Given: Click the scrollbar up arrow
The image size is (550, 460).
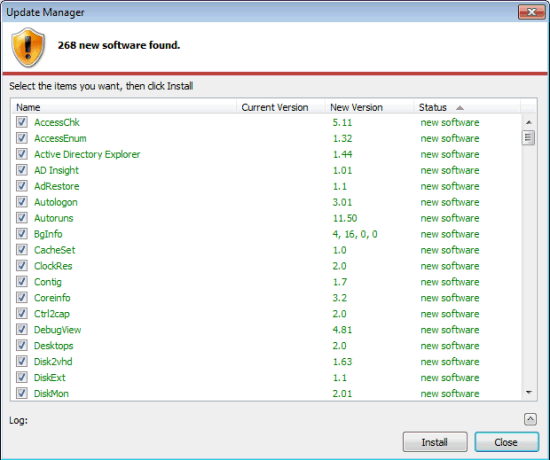Looking at the screenshot, I should pyautogui.click(x=529, y=122).
